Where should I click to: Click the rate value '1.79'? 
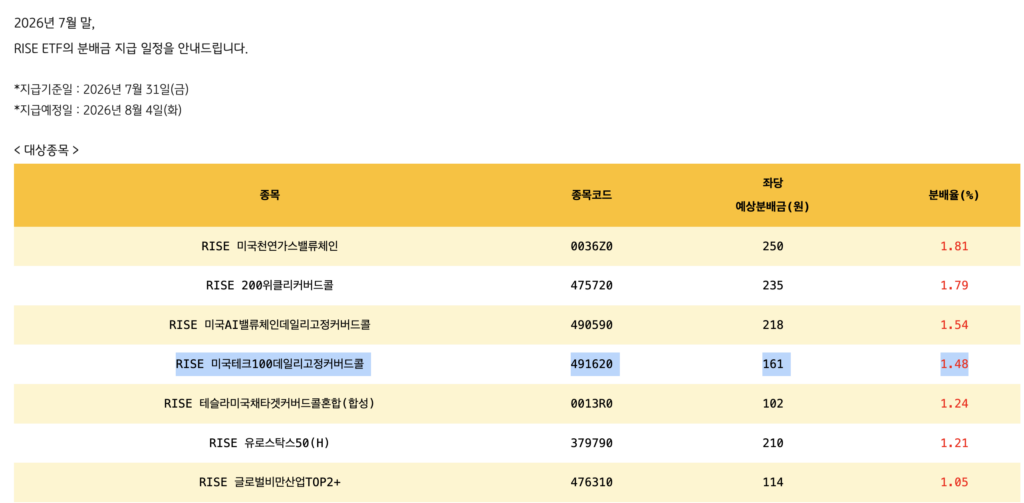pos(954,285)
